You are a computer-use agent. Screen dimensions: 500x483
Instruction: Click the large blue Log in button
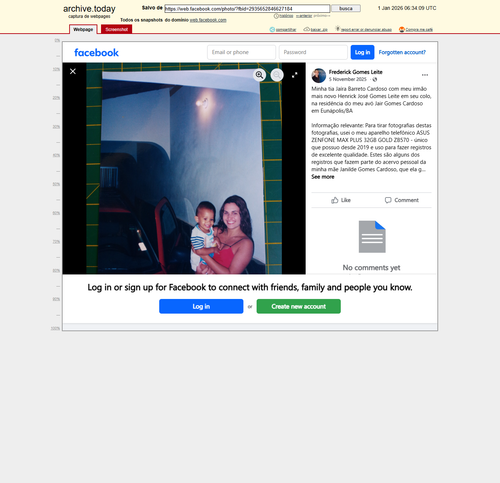[x=201, y=306]
